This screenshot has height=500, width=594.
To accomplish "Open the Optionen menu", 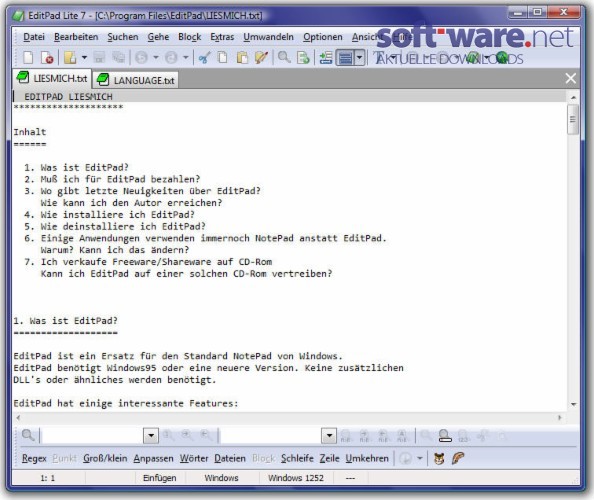I will pyautogui.click(x=322, y=37).
